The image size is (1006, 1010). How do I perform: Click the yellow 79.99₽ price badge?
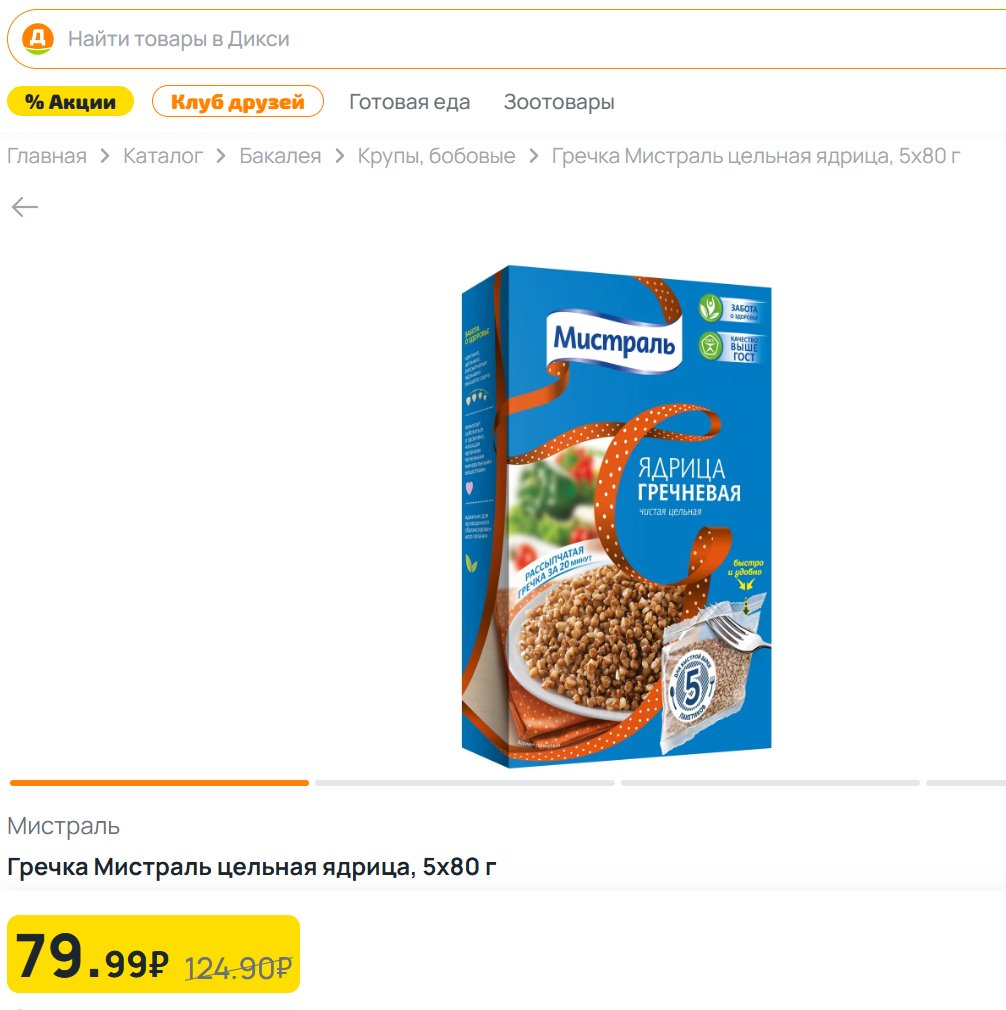tap(92, 955)
